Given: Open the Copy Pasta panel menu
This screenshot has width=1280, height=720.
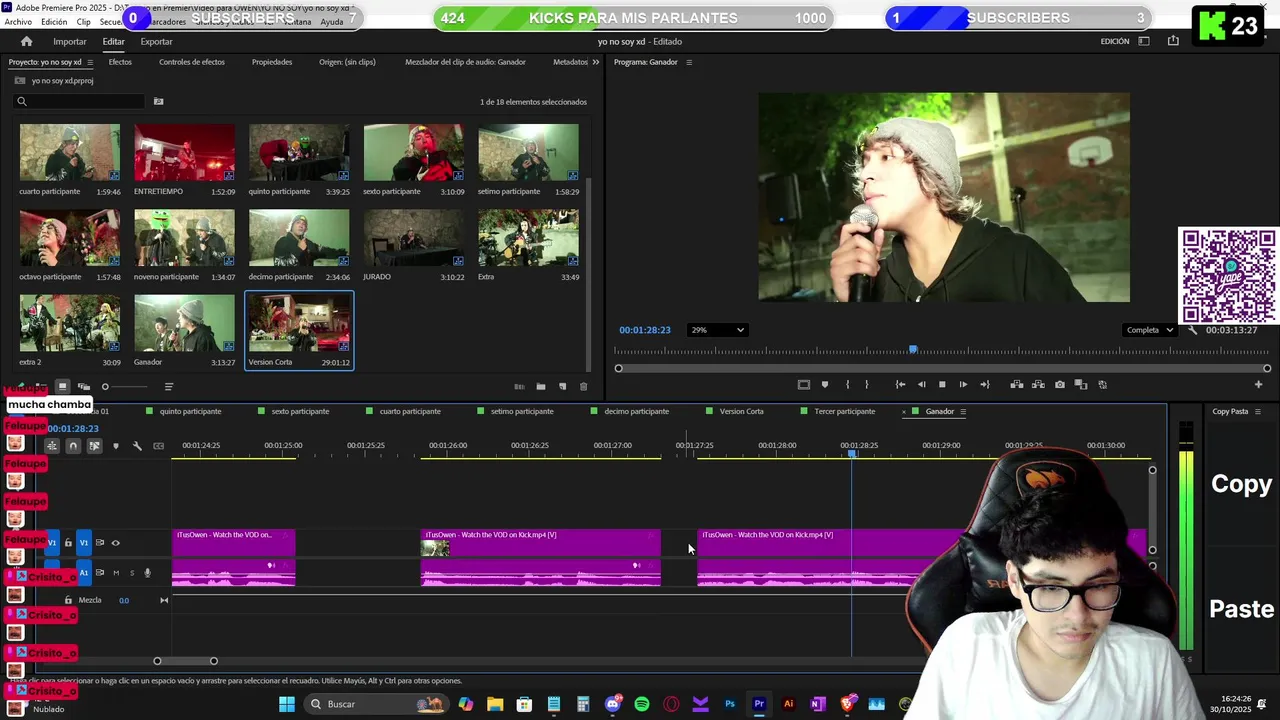Looking at the screenshot, I should point(1258,412).
